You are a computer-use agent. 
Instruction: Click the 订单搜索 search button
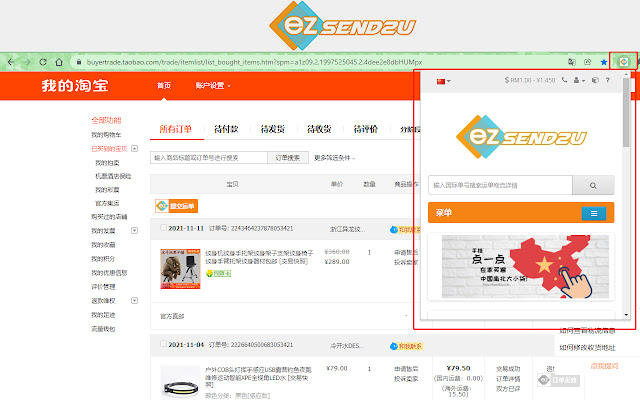click(288, 158)
